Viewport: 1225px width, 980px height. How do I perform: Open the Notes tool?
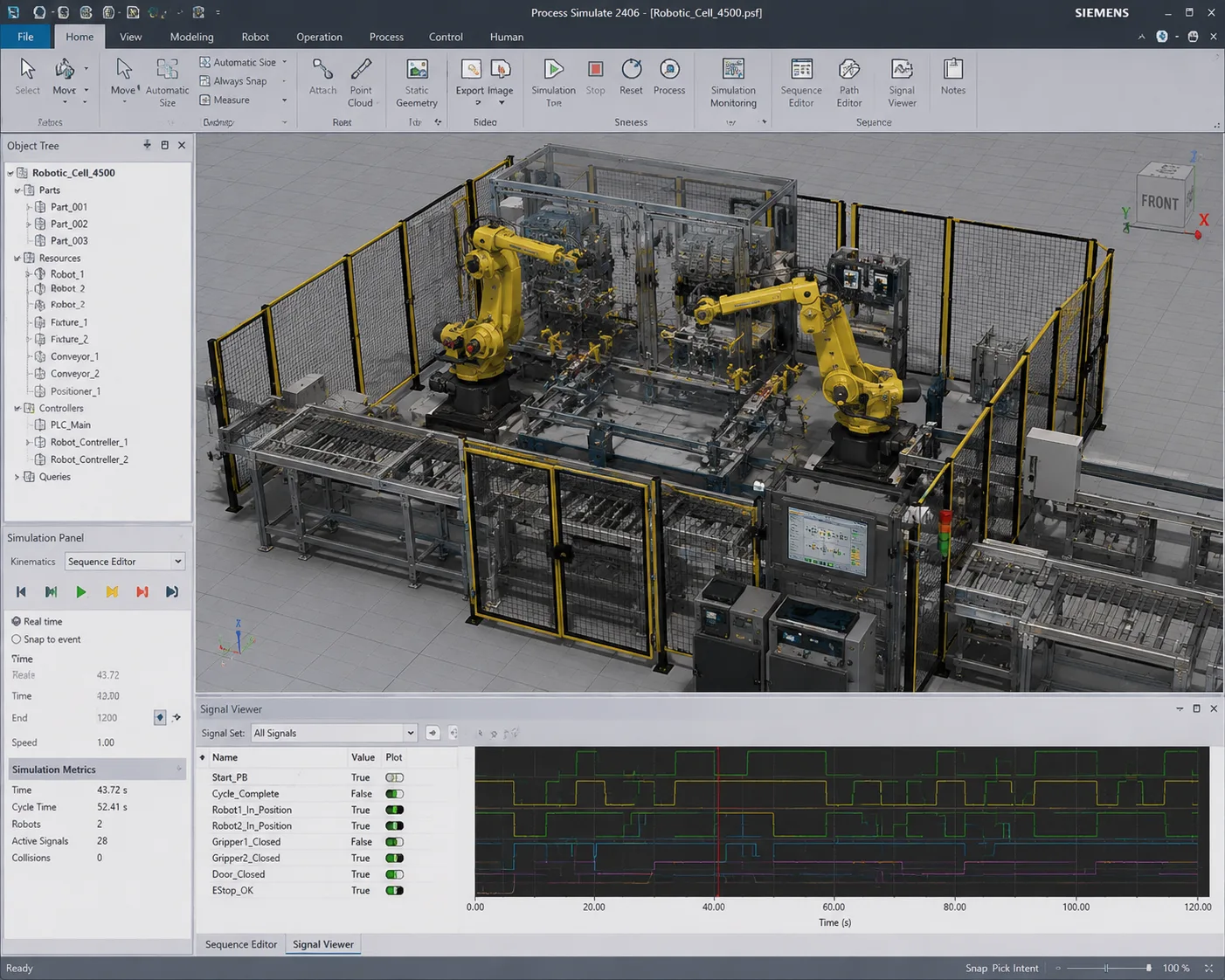(x=953, y=78)
